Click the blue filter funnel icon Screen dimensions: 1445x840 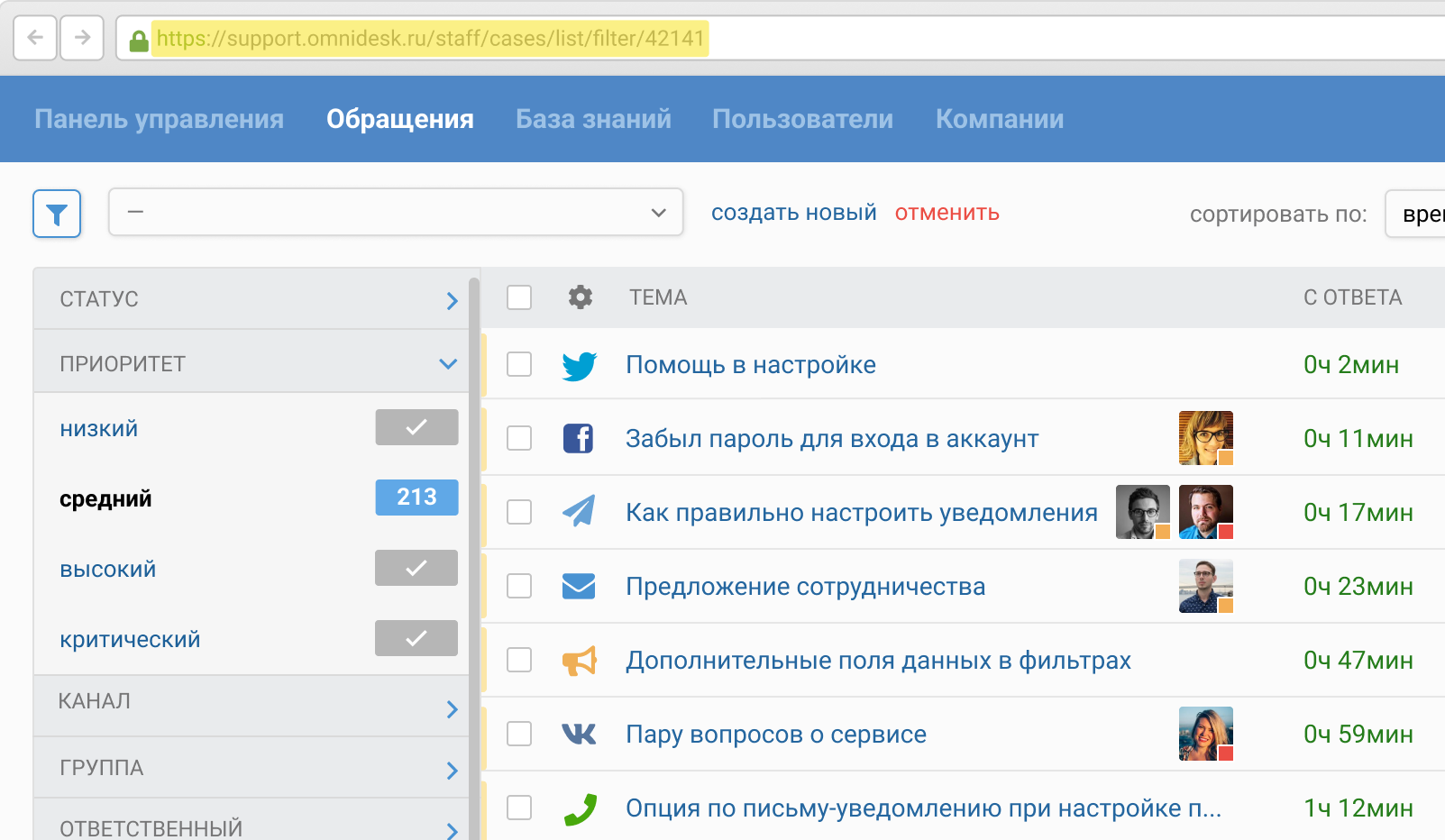(x=57, y=214)
